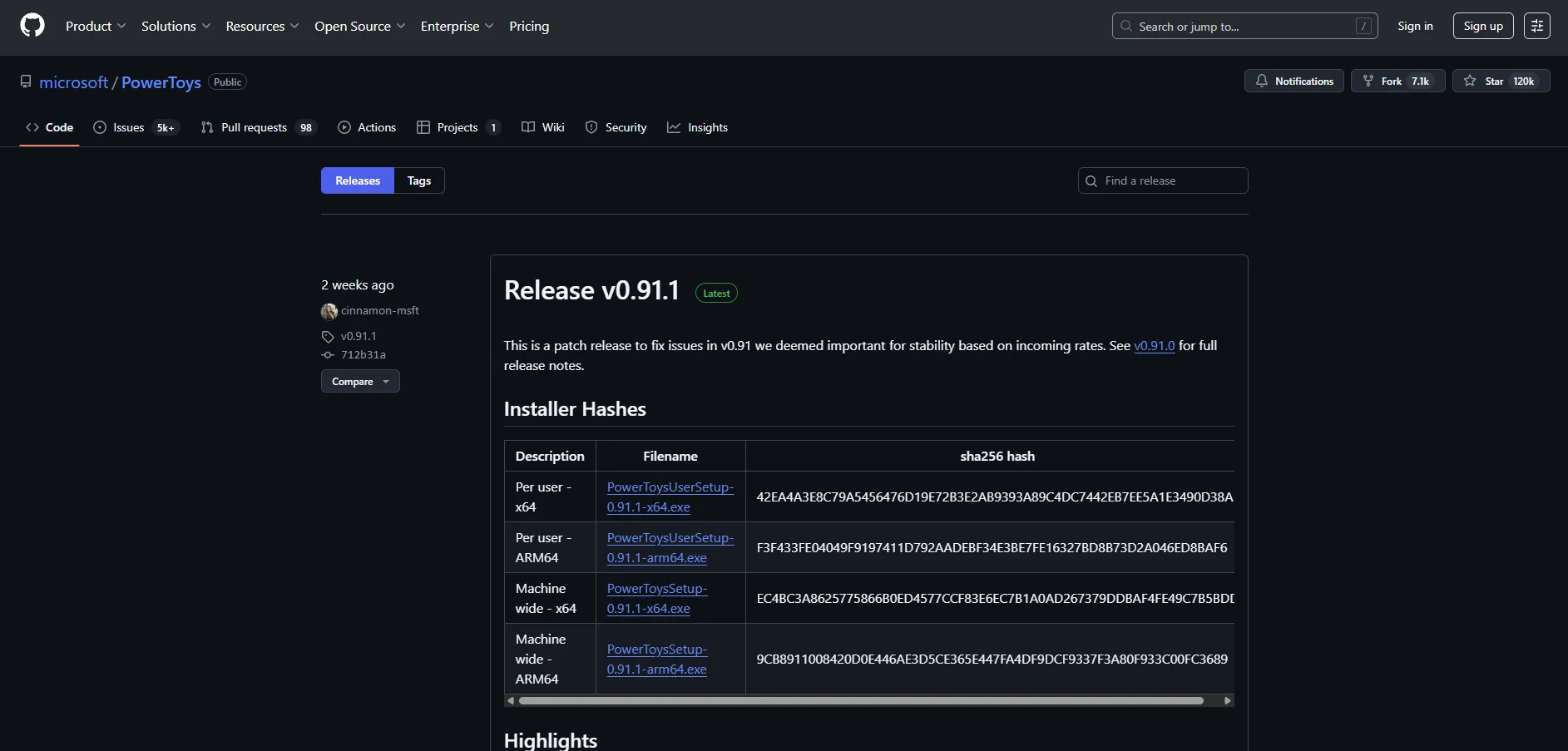Open the Wiki tab
The image size is (1568, 751).
pos(543,127)
